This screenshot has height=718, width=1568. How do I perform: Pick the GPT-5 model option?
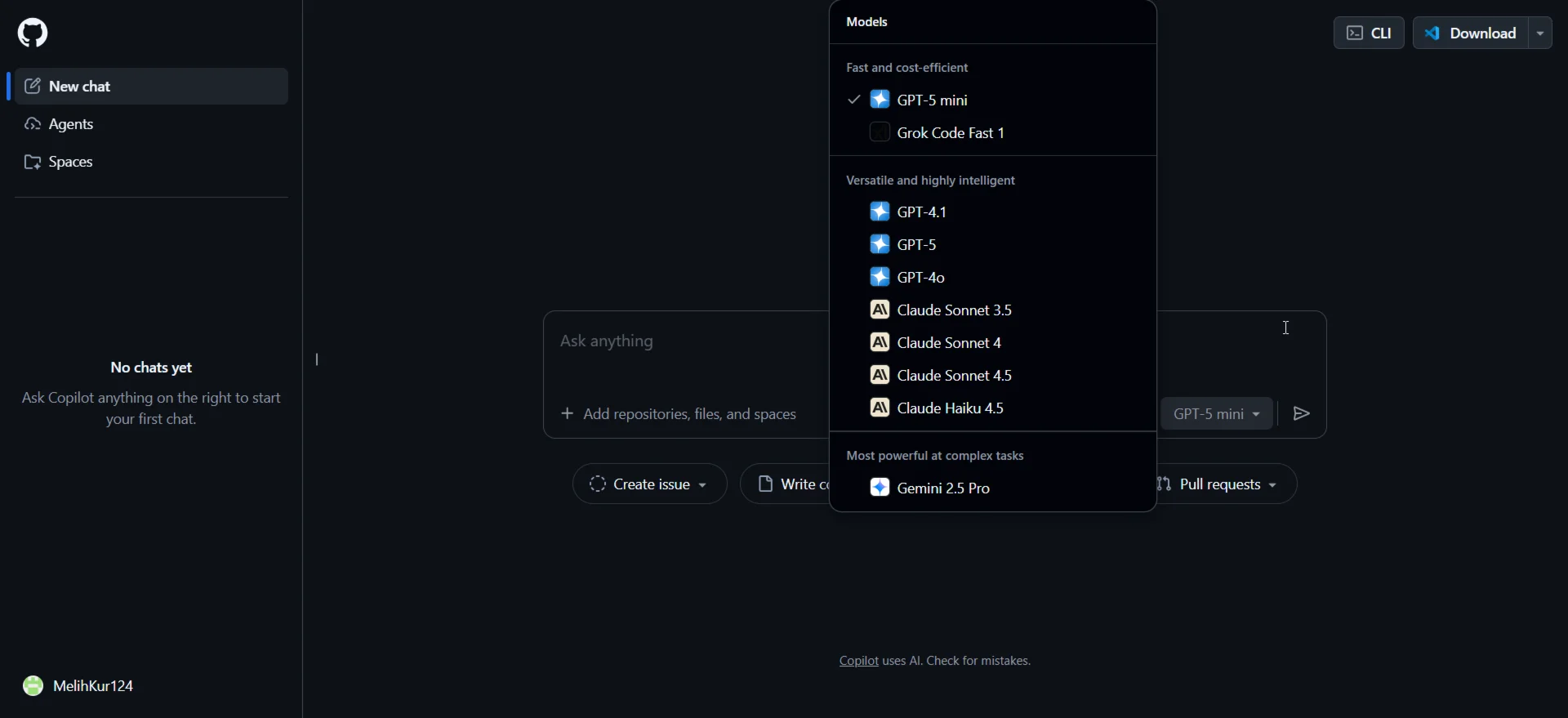(993, 244)
